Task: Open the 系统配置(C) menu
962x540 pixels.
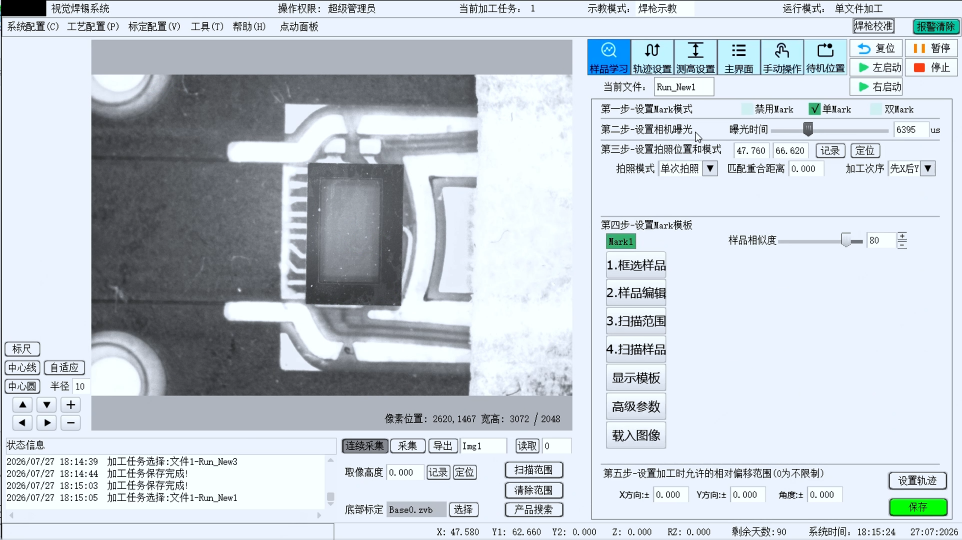Action: tap(33, 26)
